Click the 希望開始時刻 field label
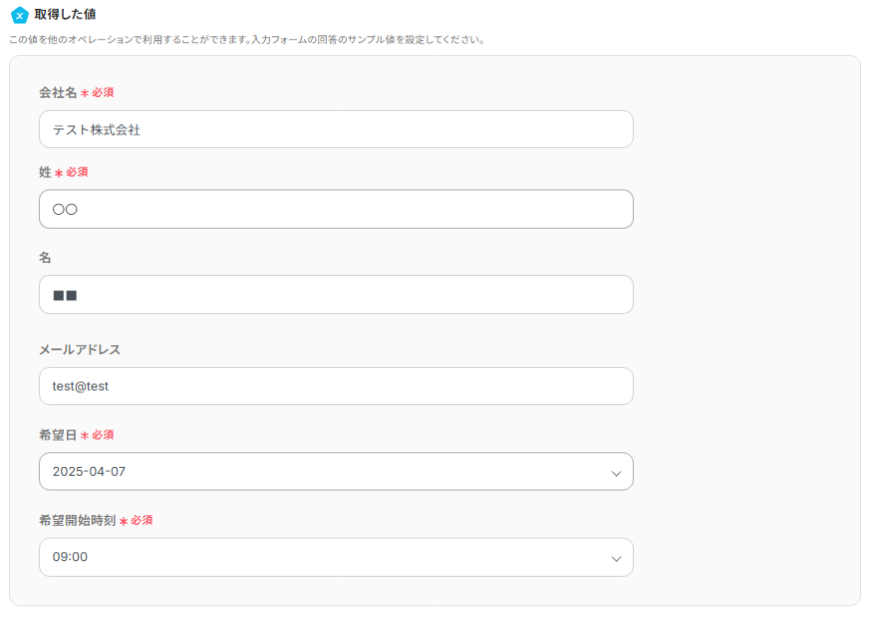 pyautogui.click(x=77, y=521)
